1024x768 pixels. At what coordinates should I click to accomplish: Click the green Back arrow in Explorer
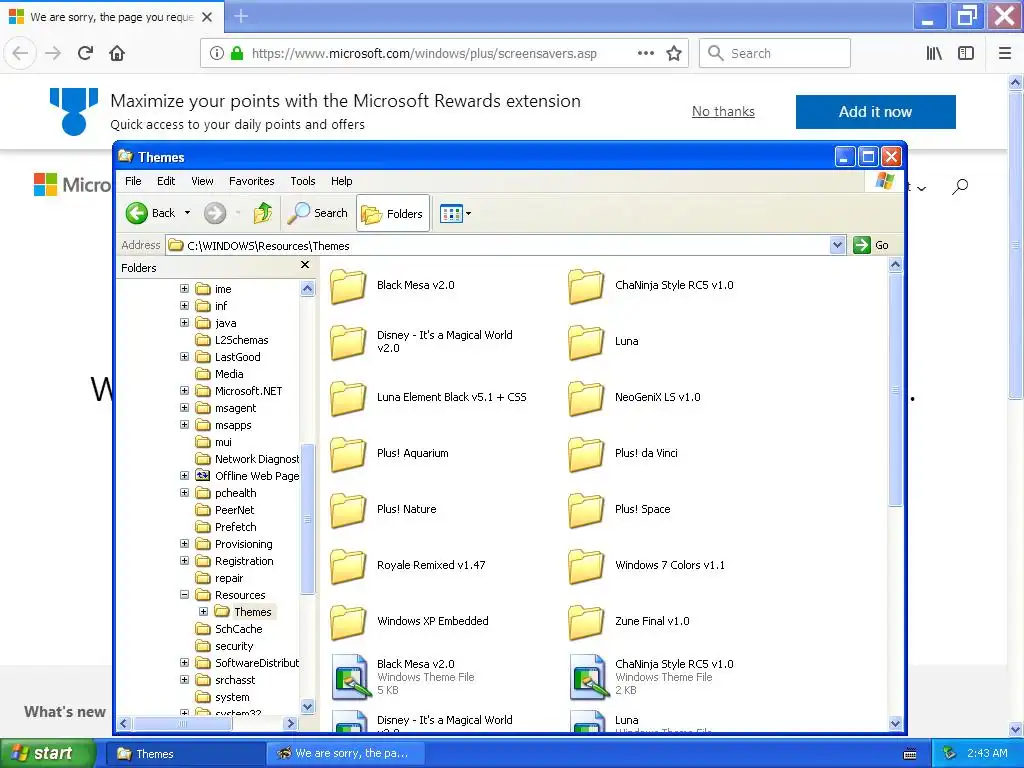pos(136,213)
